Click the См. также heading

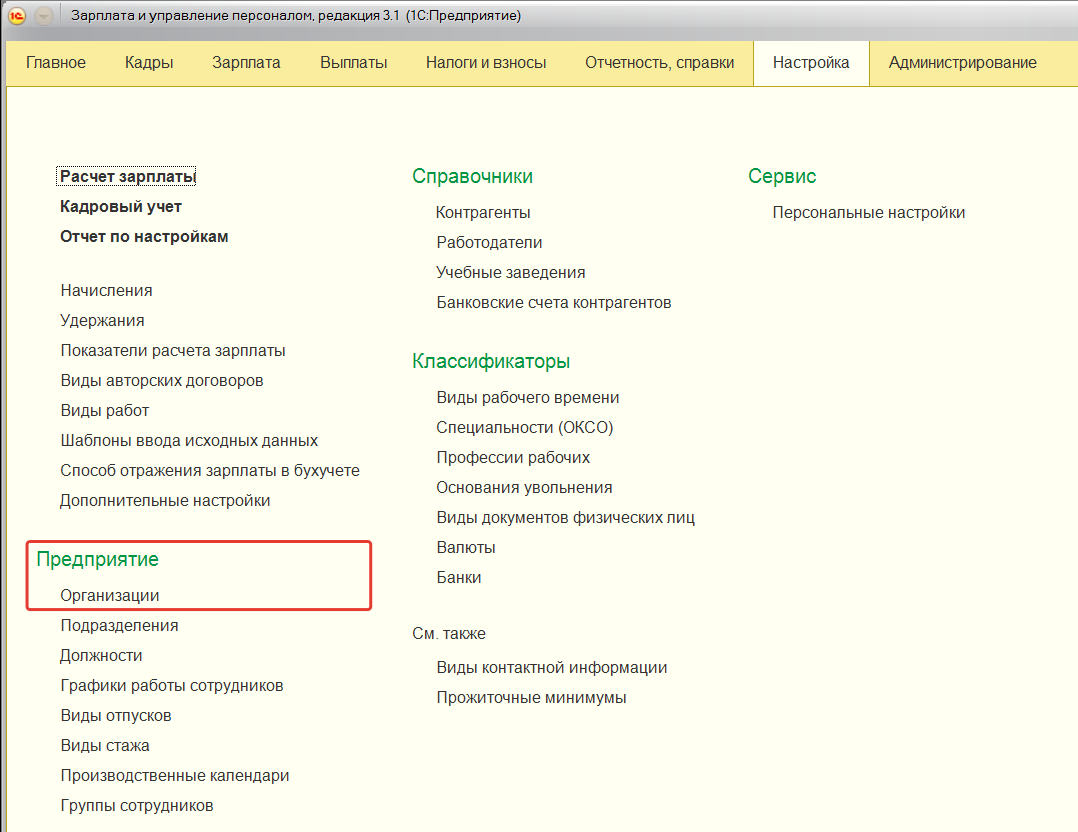coord(449,633)
